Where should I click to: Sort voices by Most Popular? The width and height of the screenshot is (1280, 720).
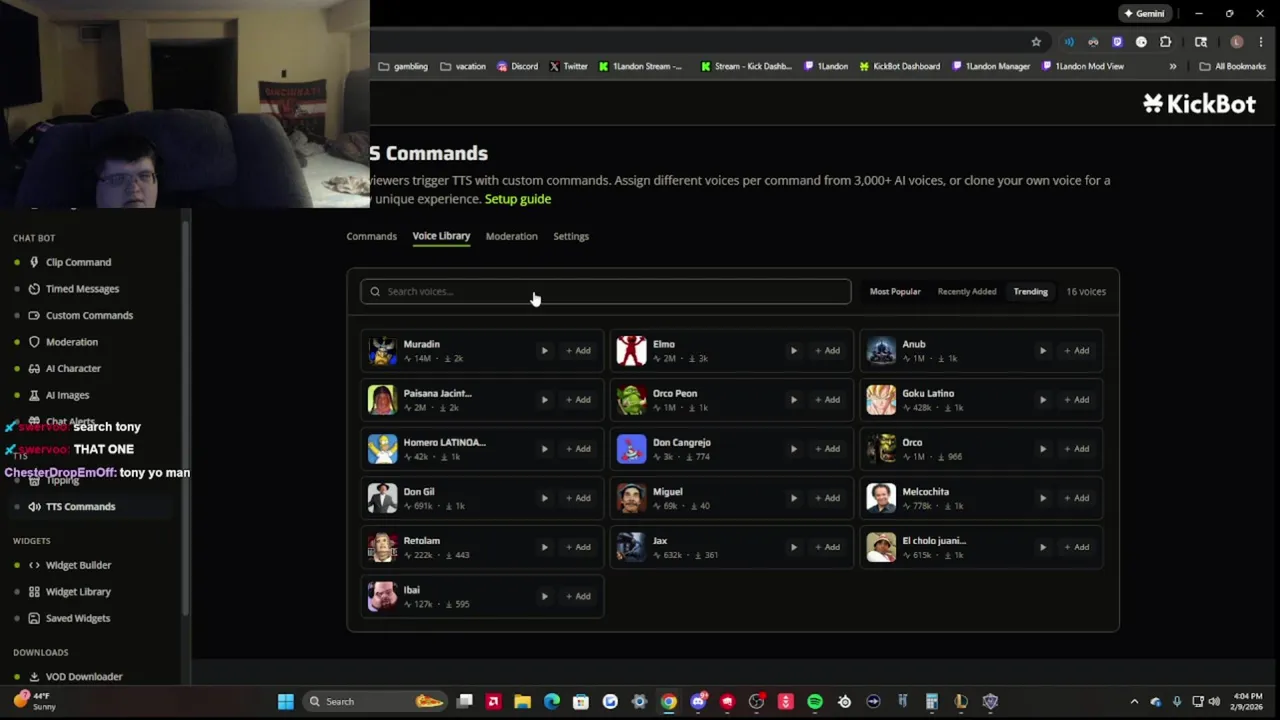(x=895, y=291)
